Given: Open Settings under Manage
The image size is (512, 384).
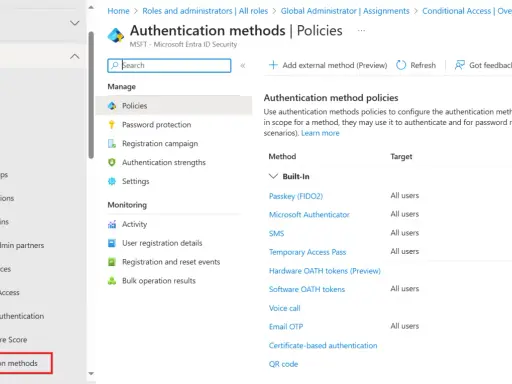Looking at the screenshot, I should (x=135, y=181).
